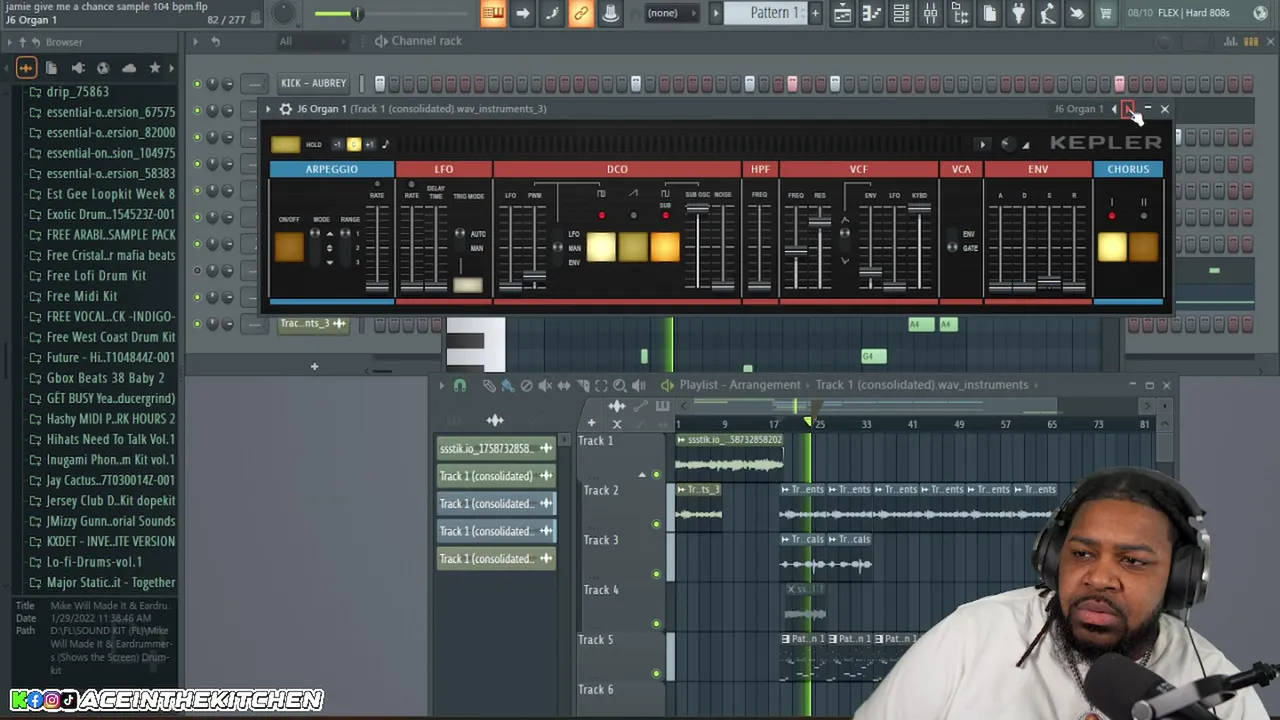Select the playlist paint brush tool

tap(507, 385)
